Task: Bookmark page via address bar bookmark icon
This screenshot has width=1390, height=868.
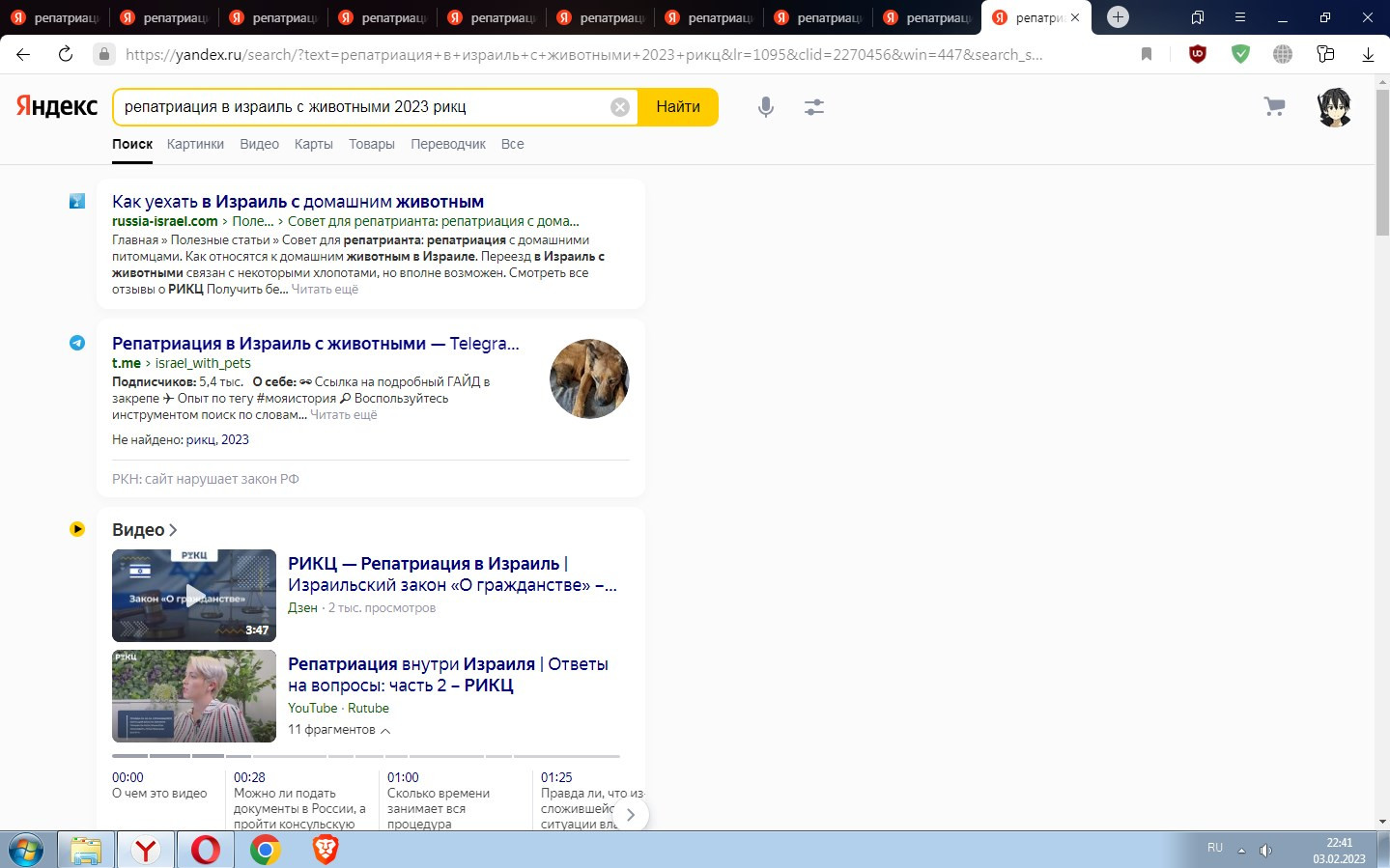Action: (1147, 54)
